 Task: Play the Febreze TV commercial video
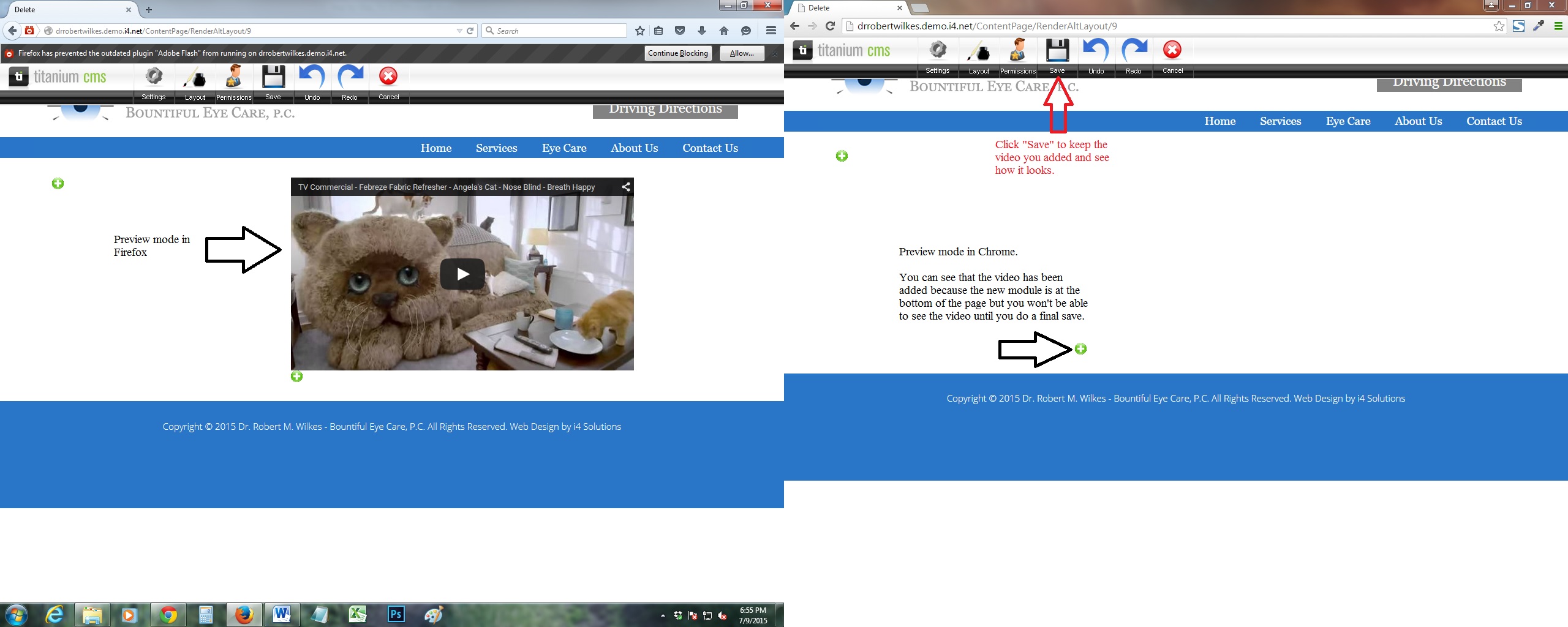(x=462, y=274)
